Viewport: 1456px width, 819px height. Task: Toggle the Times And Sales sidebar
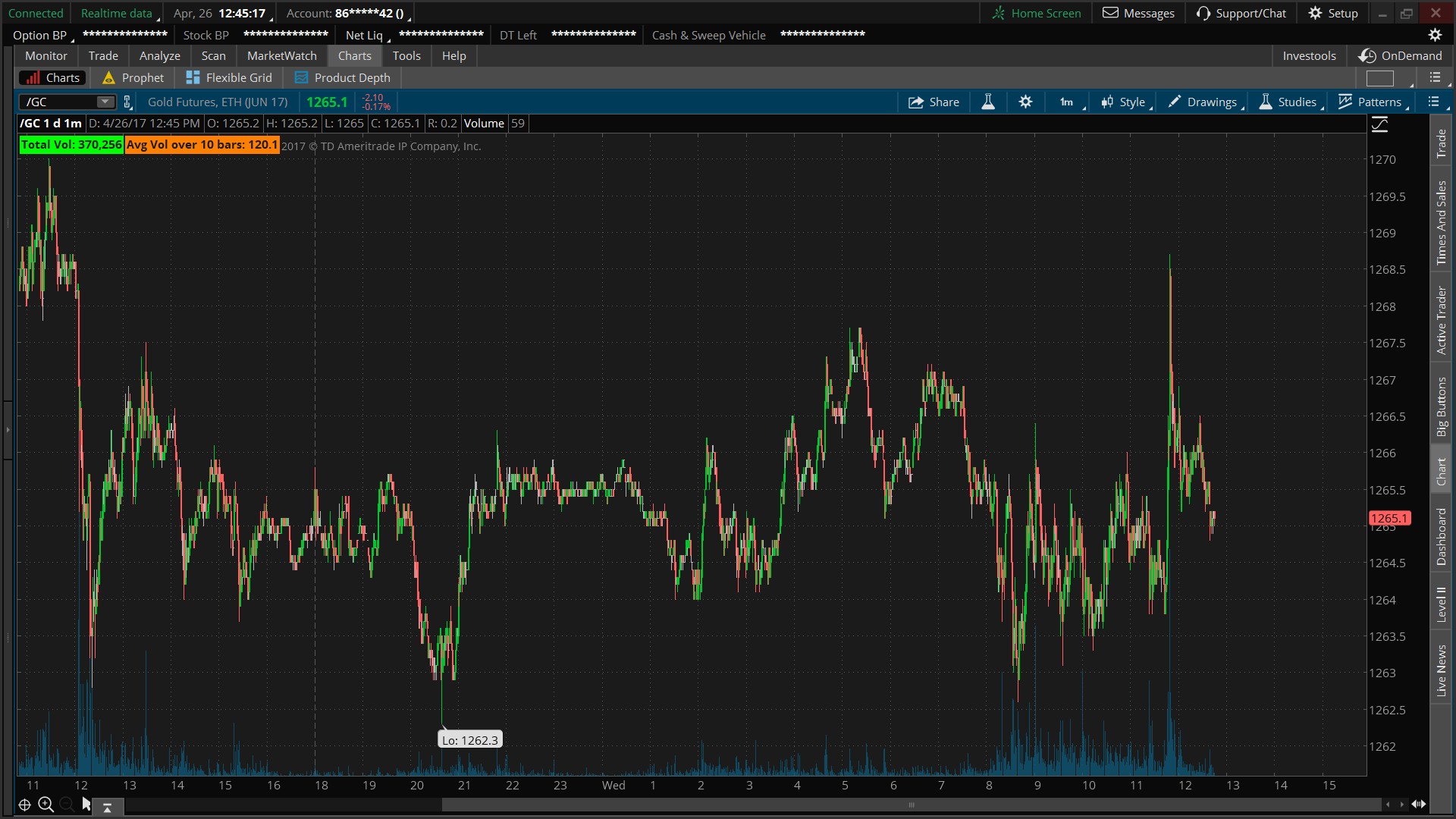pos(1441,223)
